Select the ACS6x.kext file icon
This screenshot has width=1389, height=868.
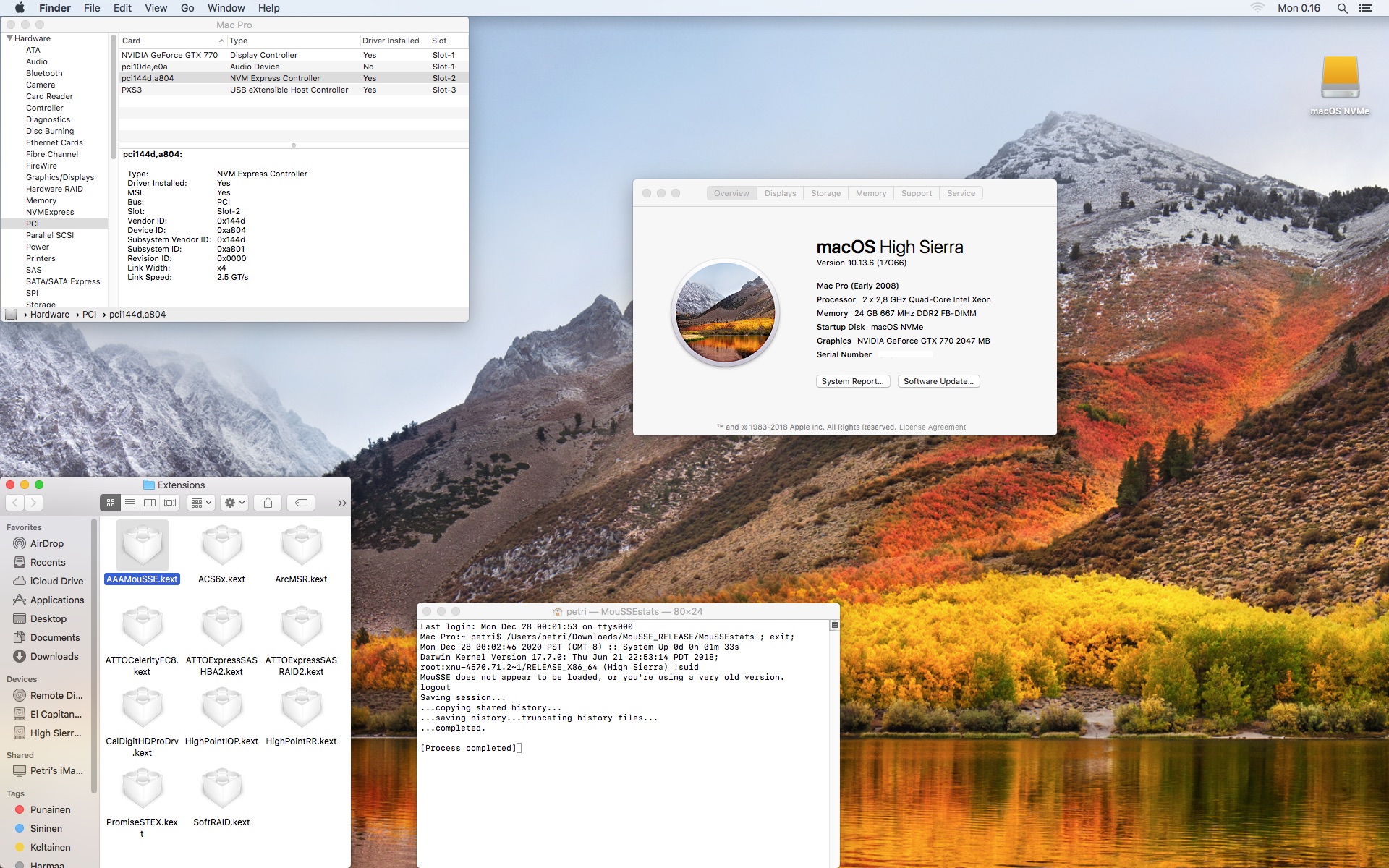221,545
